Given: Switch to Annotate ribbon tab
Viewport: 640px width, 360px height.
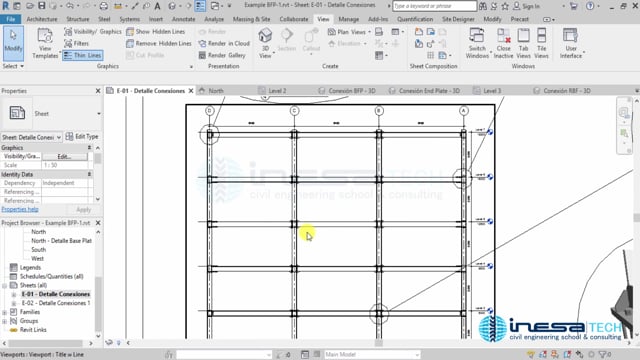Looking at the screenshot, I should 183,19.
